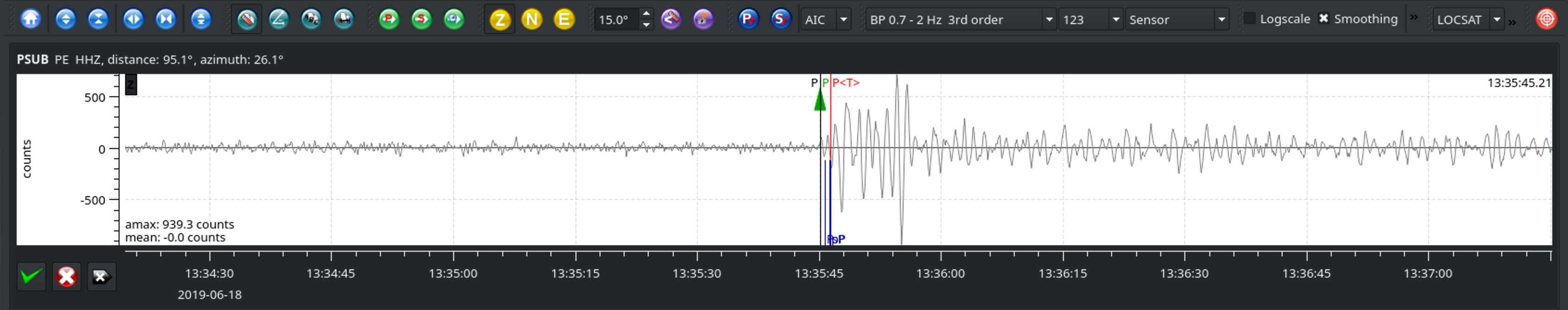The width and height of the screenshot is (1568, 310).
Task: Show the yellow N north component
Action: [x=532, y=19]
